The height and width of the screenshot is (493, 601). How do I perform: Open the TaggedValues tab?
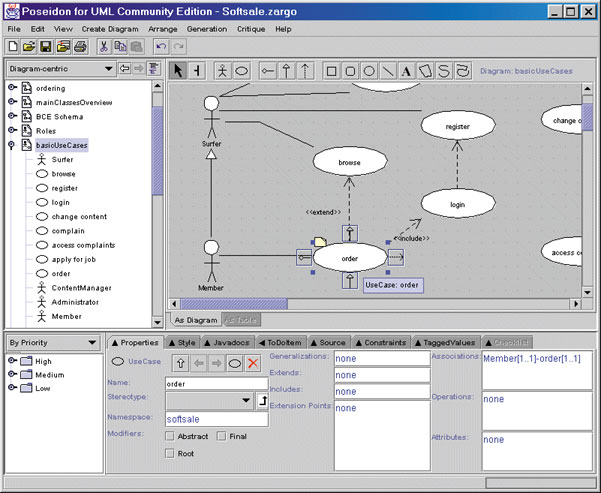[445, 343]
